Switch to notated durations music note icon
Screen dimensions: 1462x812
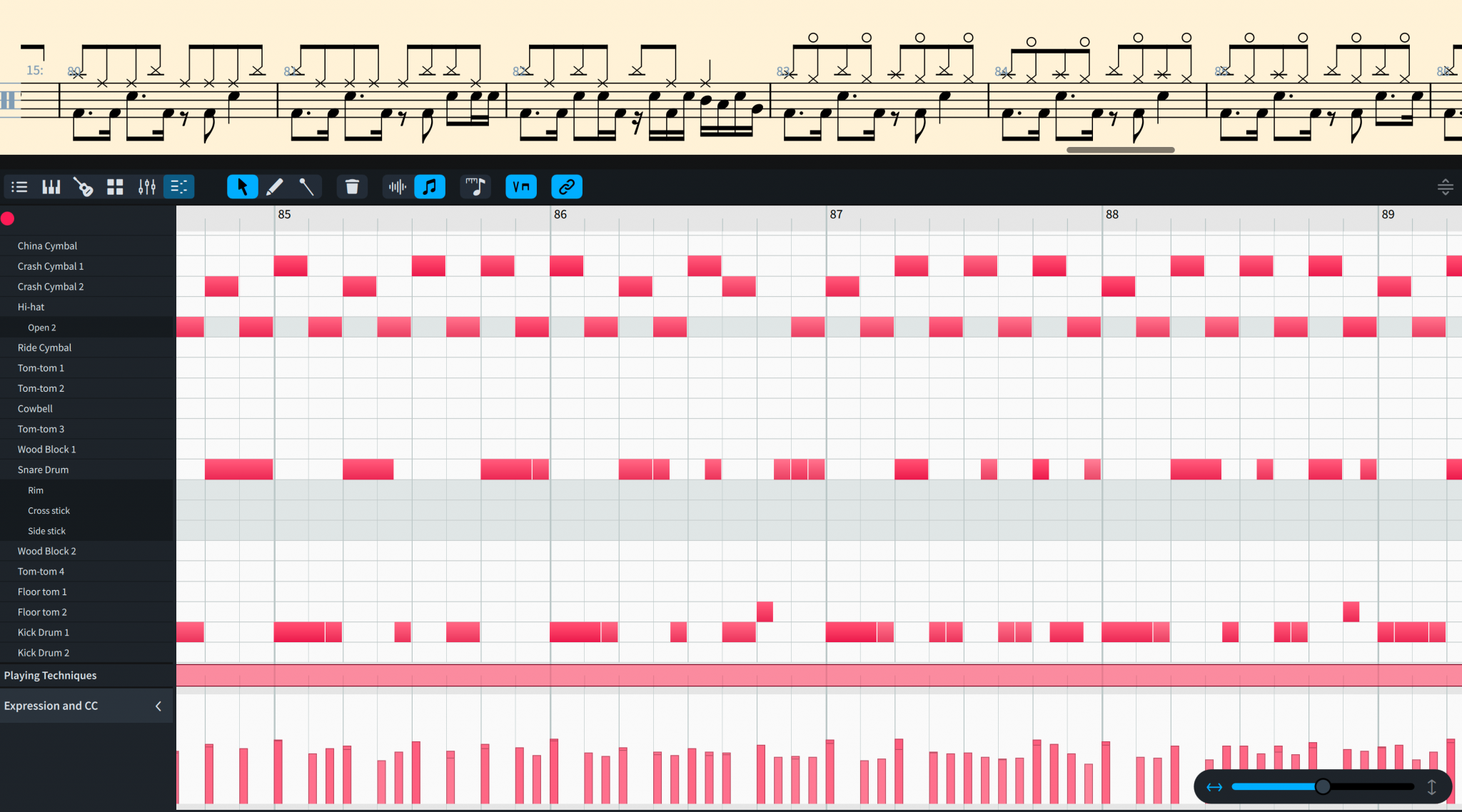tap(430, 187)
